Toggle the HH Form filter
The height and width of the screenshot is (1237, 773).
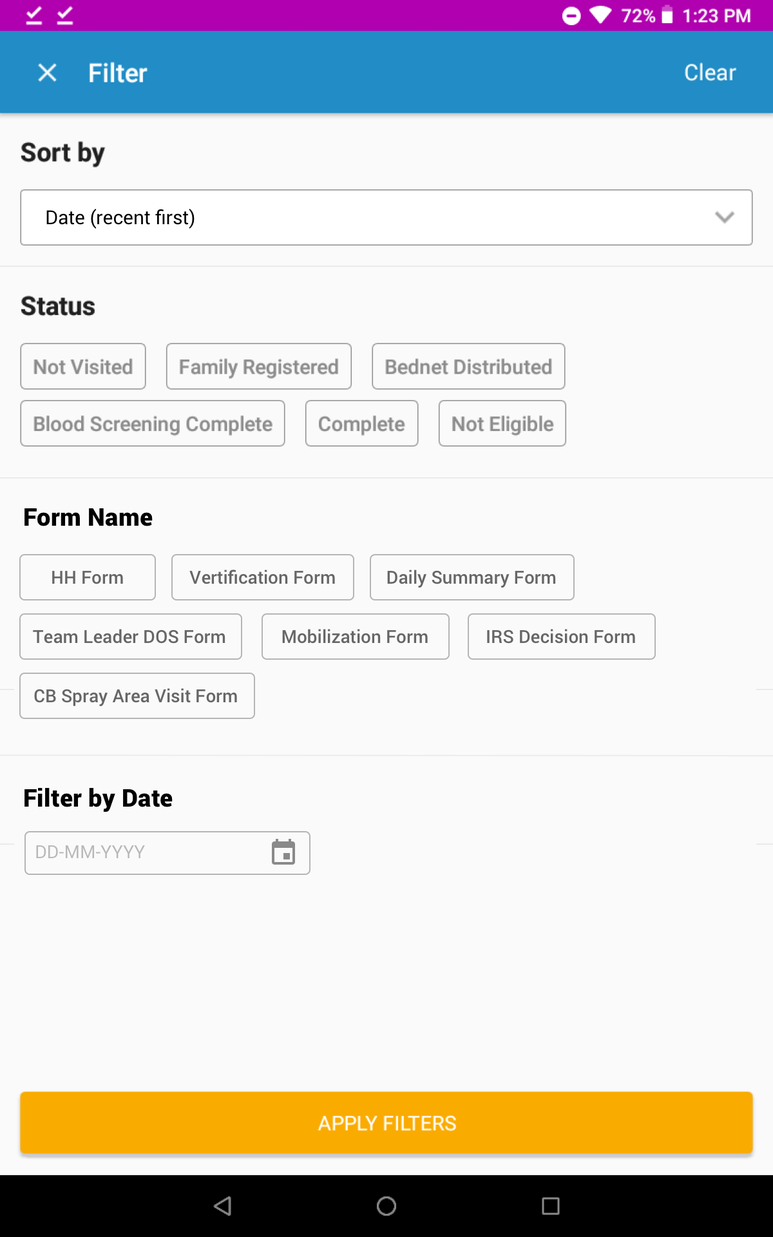(87, 577)
